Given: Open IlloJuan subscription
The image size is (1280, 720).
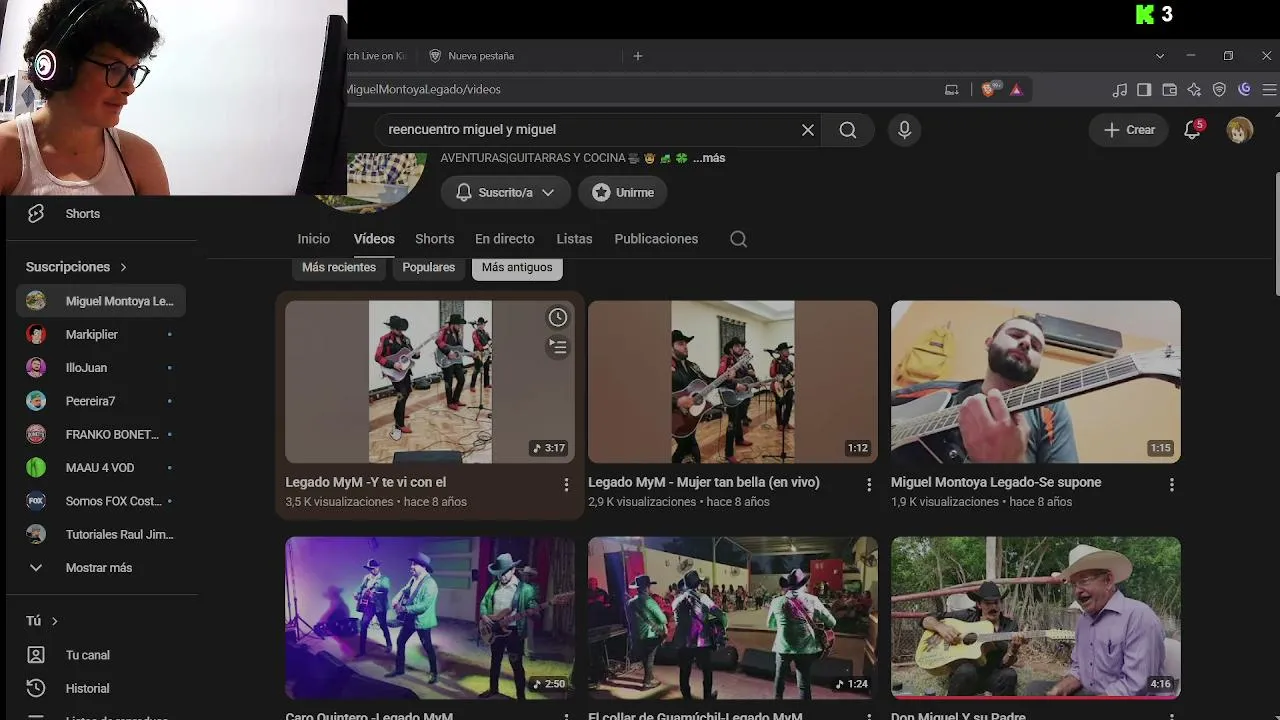Looking at the screenshot, I should pos(100,368).
